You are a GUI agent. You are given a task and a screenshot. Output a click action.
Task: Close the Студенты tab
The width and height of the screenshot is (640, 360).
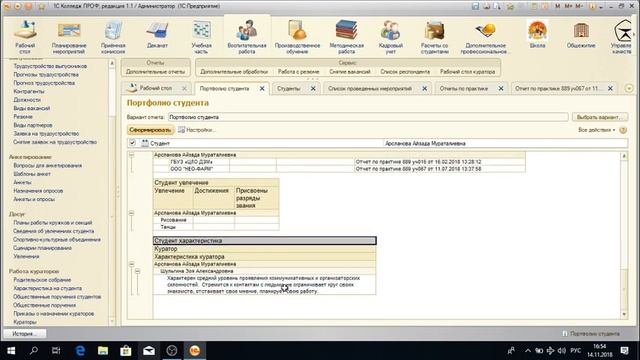coord(313,89)
